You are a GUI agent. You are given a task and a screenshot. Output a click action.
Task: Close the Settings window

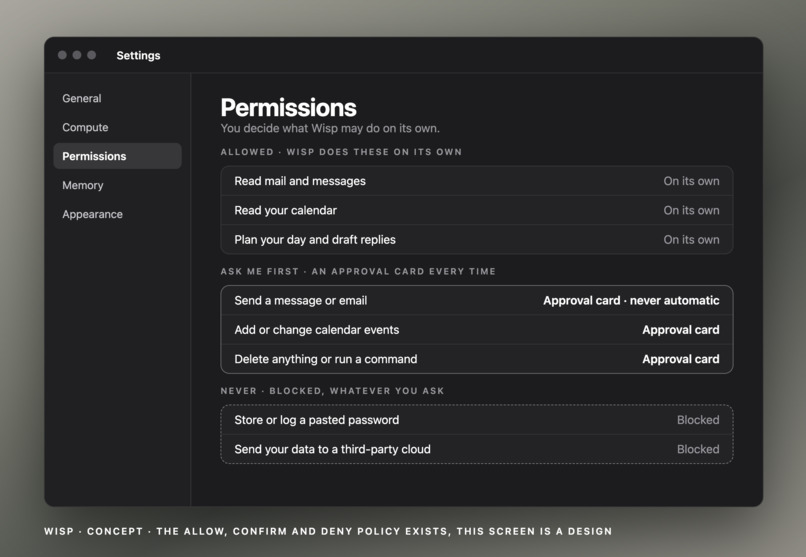[62, 55]
